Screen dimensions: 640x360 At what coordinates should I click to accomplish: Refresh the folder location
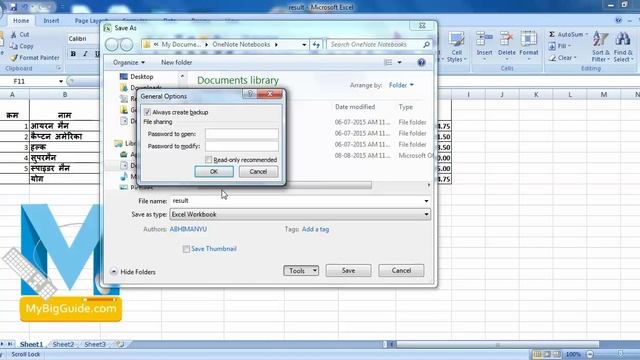tap(316, 44)
